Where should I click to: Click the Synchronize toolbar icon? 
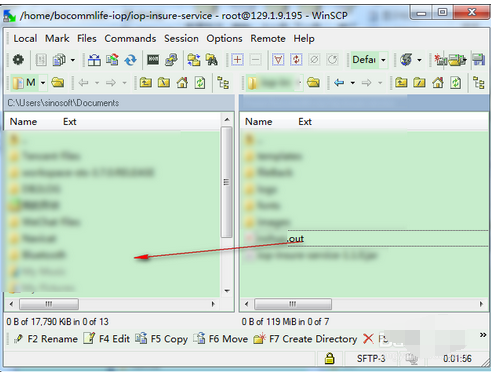click(112, 60)
